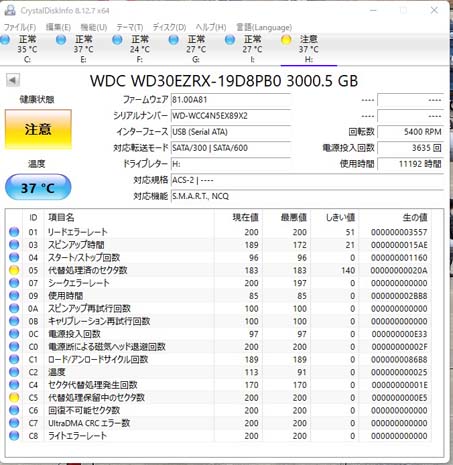Select disk F: status orb at 24 °C
Screen dimensions: 453x465
click(117, 40)
